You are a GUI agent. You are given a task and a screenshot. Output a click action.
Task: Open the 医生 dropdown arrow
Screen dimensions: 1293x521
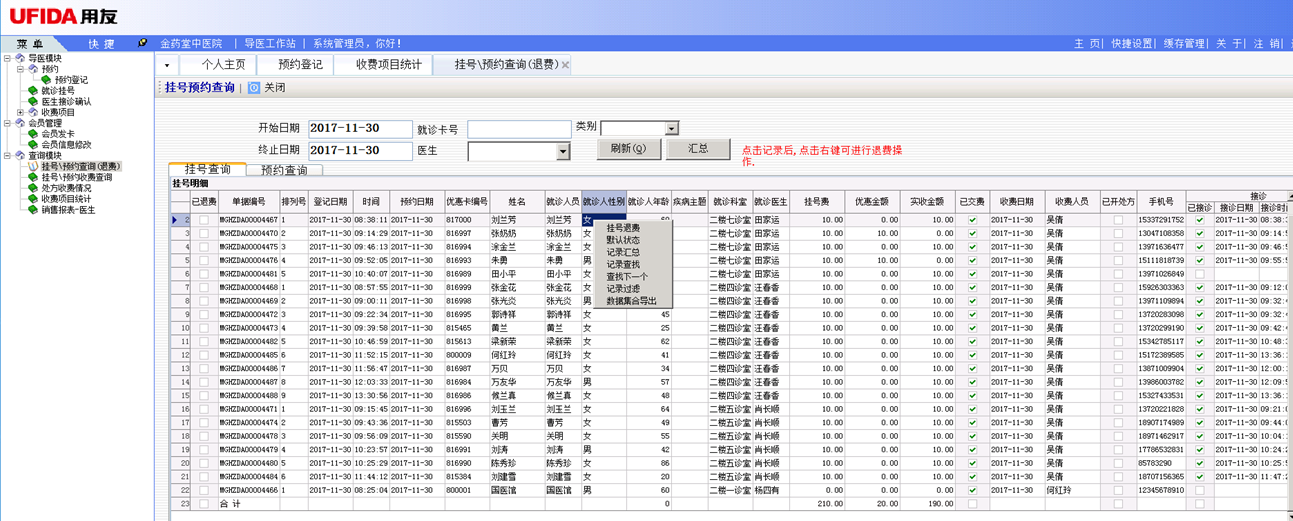pyautogui.click(x=563, y=151)
